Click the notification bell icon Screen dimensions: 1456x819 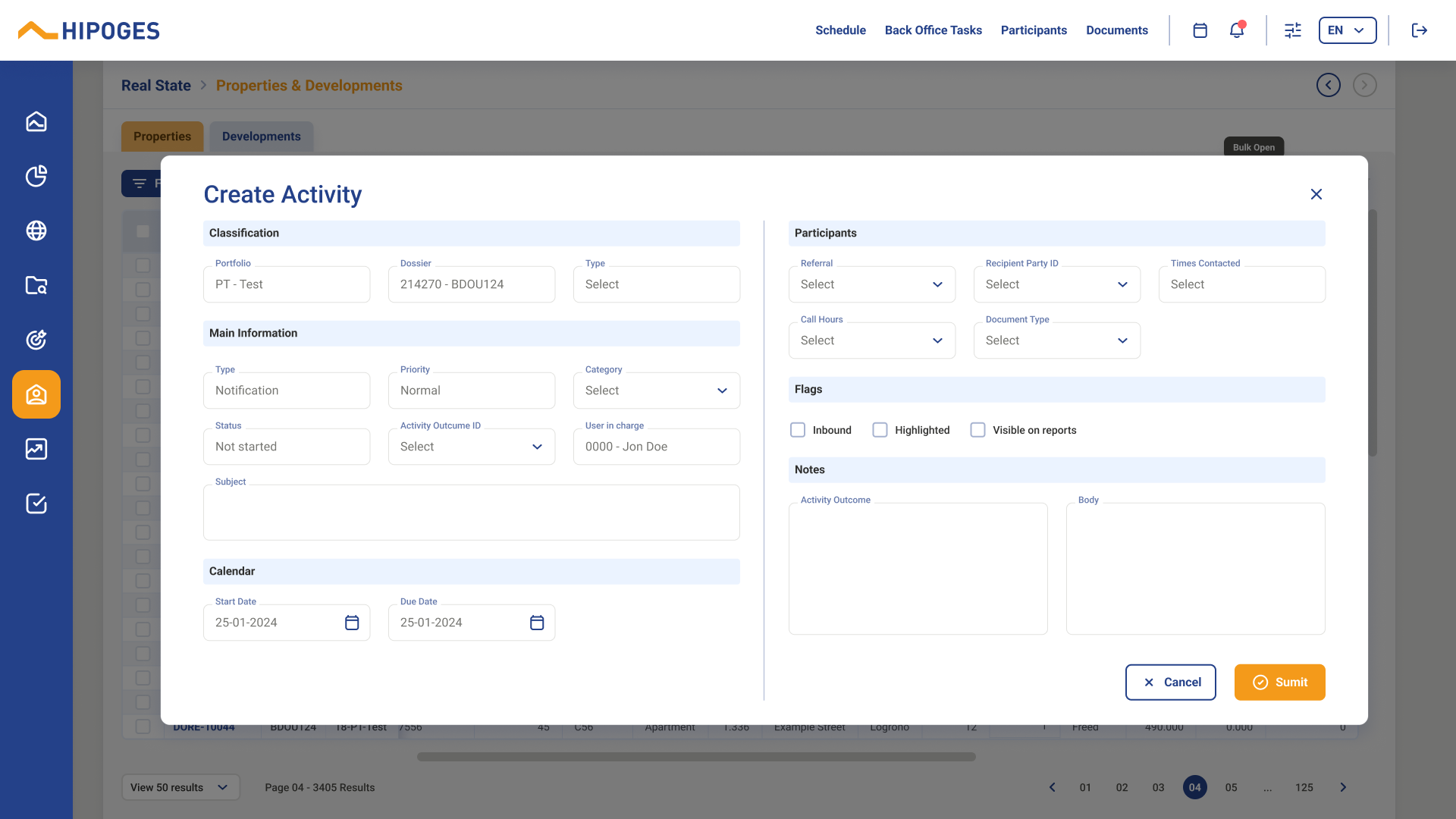[1236, 30]
